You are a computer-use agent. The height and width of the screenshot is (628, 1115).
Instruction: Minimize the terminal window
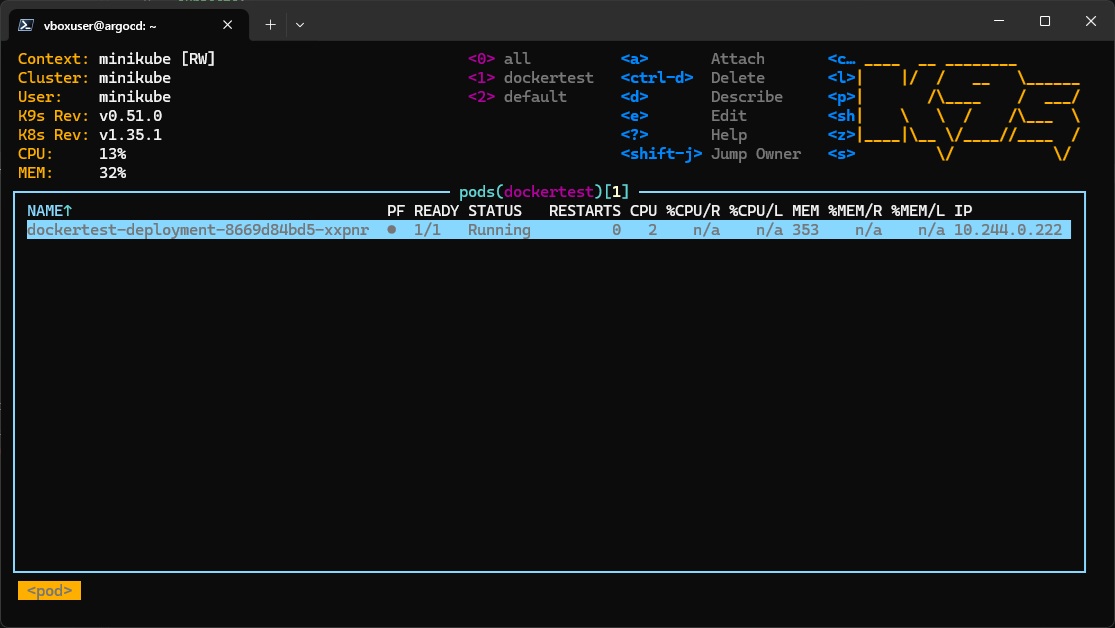(x=999, y=21)
